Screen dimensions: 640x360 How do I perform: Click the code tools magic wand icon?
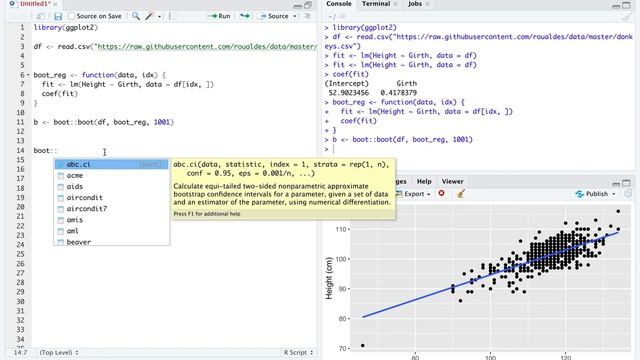(x=149, y=16)
